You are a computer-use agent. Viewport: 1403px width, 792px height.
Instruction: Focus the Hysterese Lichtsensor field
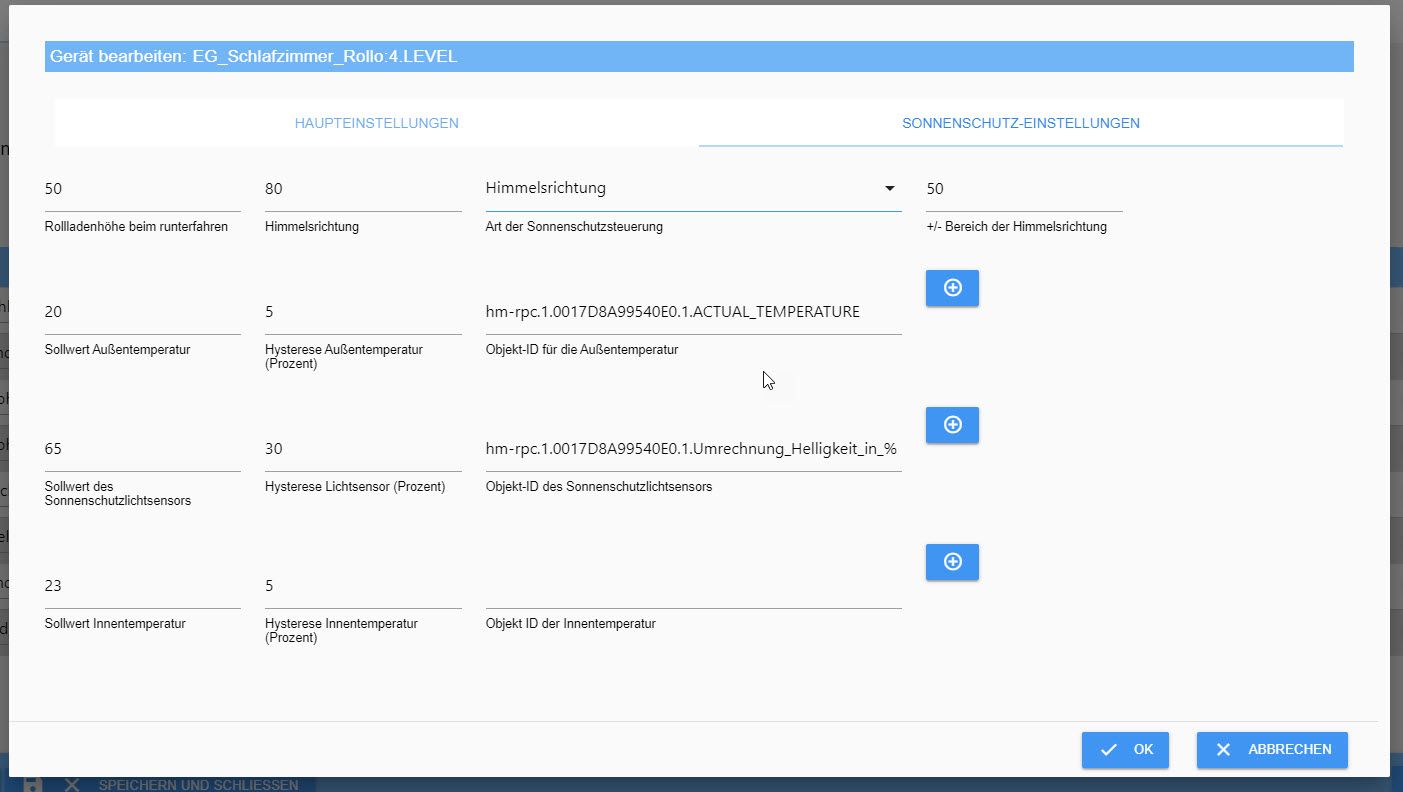point(363,450)
